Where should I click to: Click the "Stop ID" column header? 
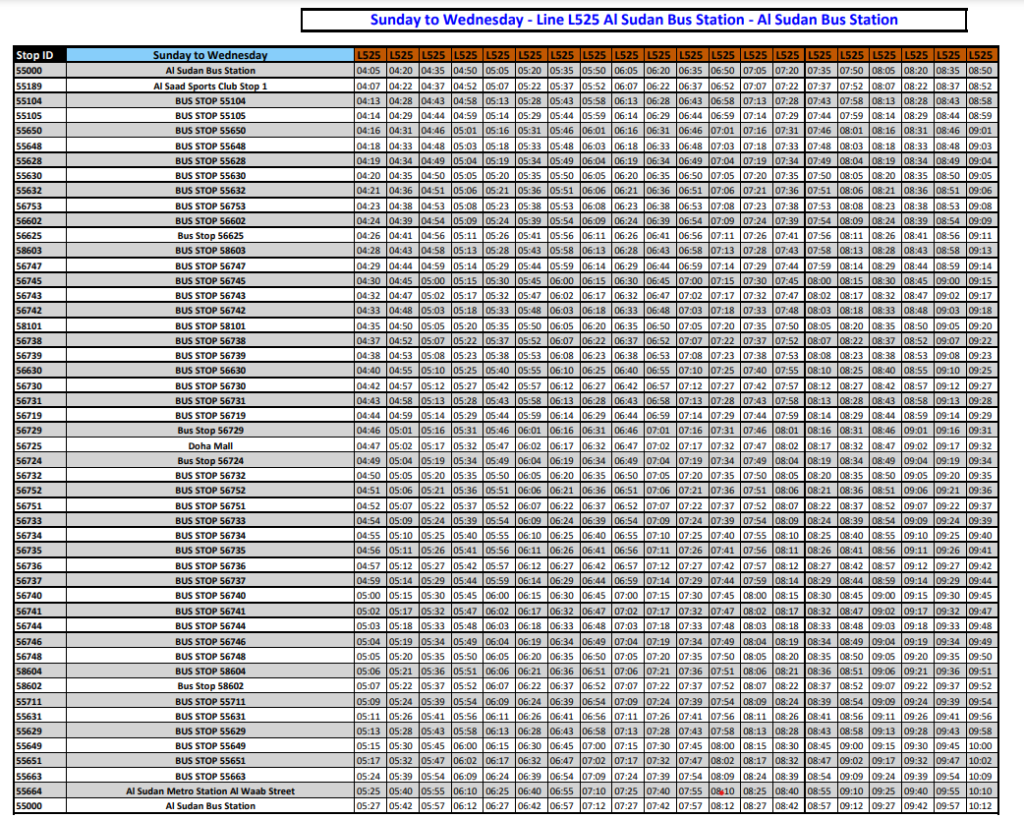pyautogui.click(x=34, y=56)
